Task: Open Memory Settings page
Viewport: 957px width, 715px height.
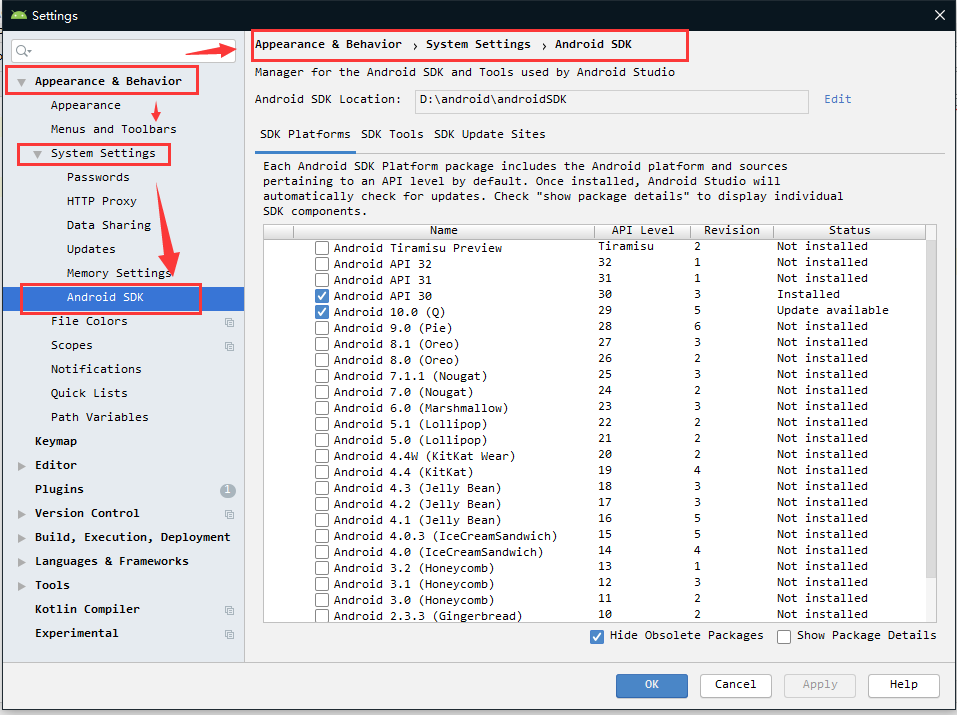Action: coord(119,273)
